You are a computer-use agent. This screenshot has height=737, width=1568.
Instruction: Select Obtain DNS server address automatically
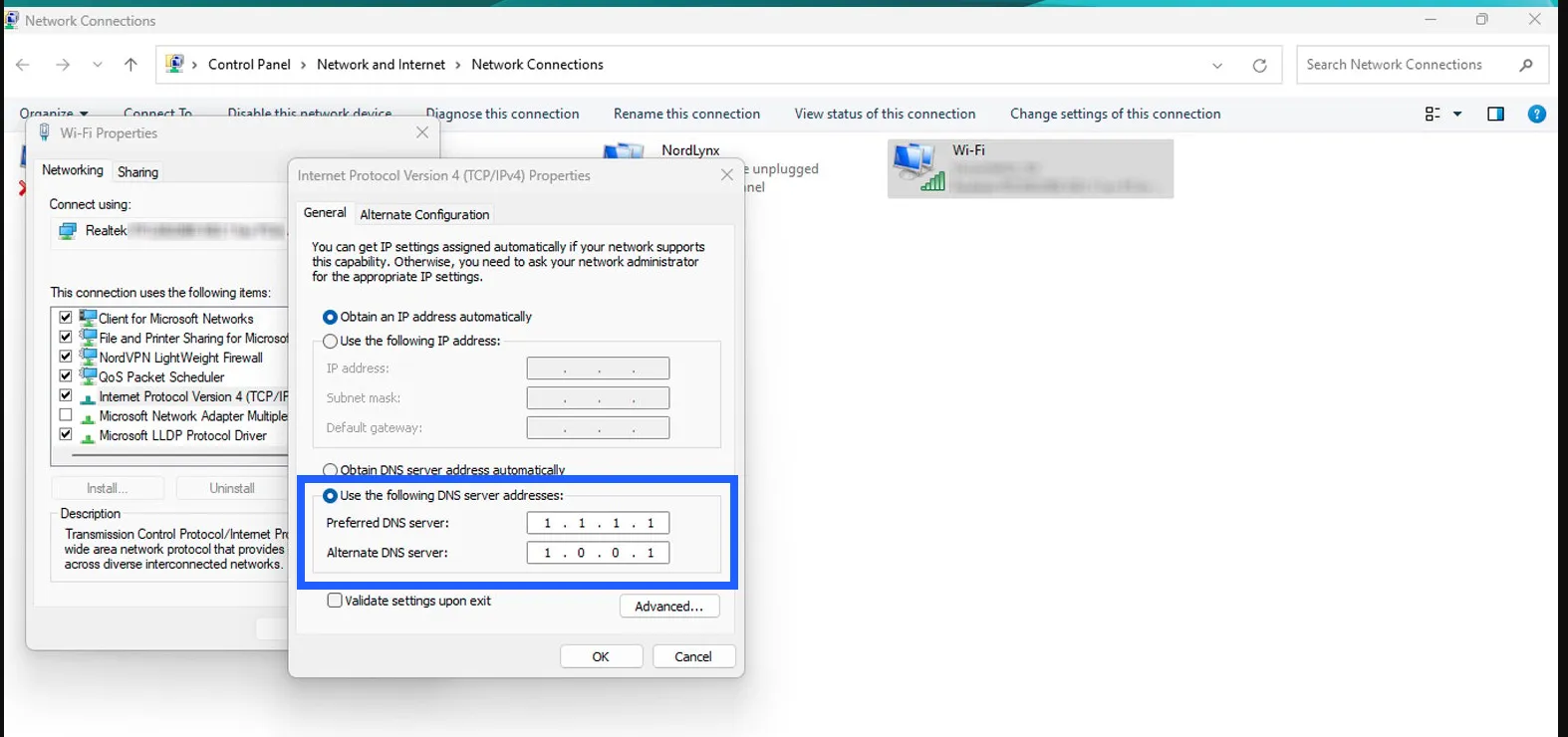point(330,470)
